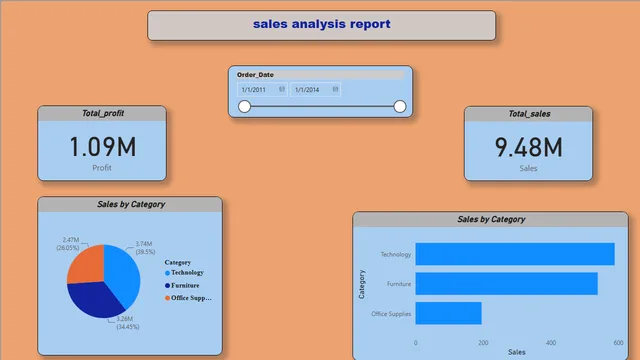Image resolution: width=640 pixels, height=360 pixels.
Task: Select Furniture in the pie chart legend
Action: [x=182, y=285]
